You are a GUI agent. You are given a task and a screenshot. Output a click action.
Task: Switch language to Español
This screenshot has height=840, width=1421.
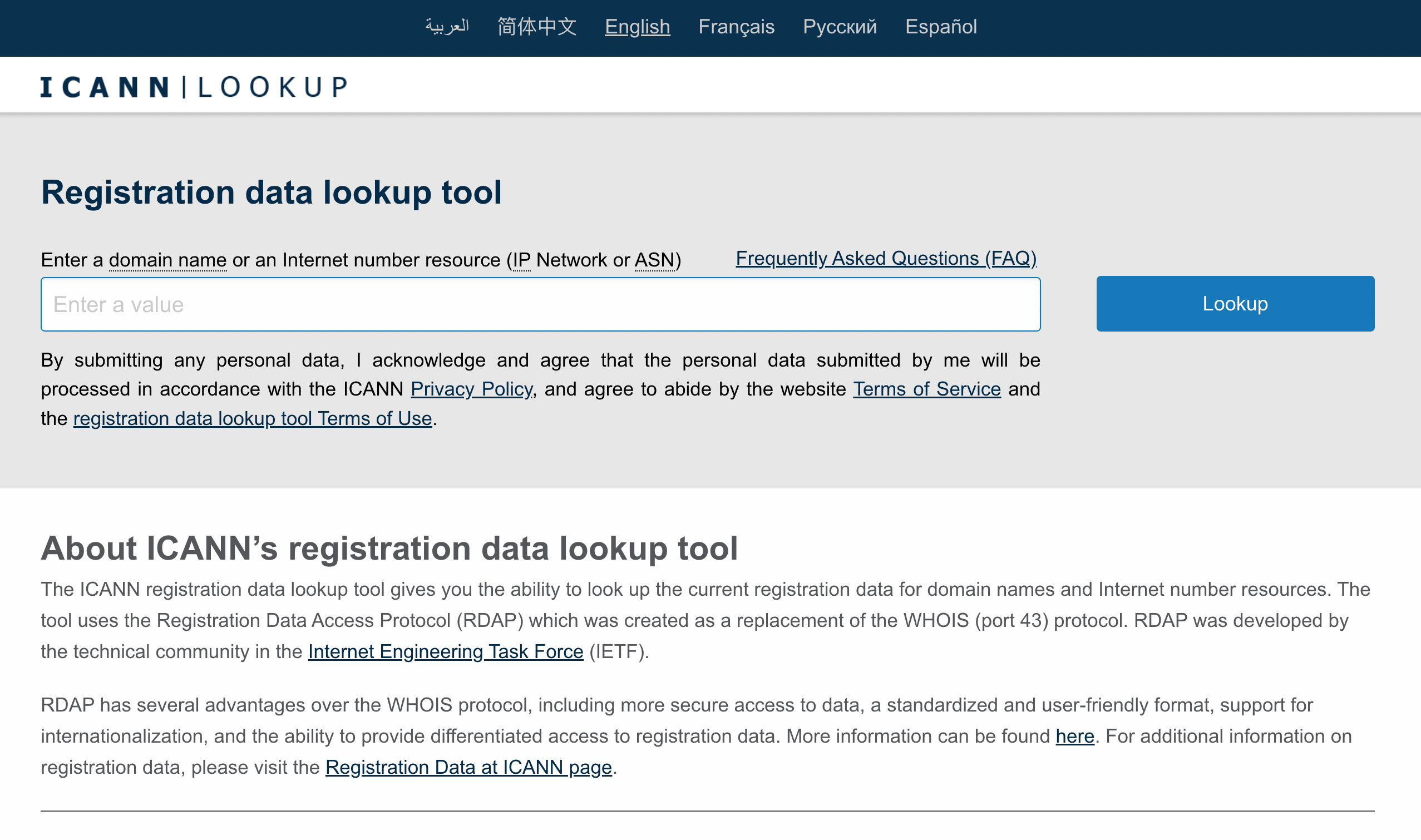tap(941, 27)
